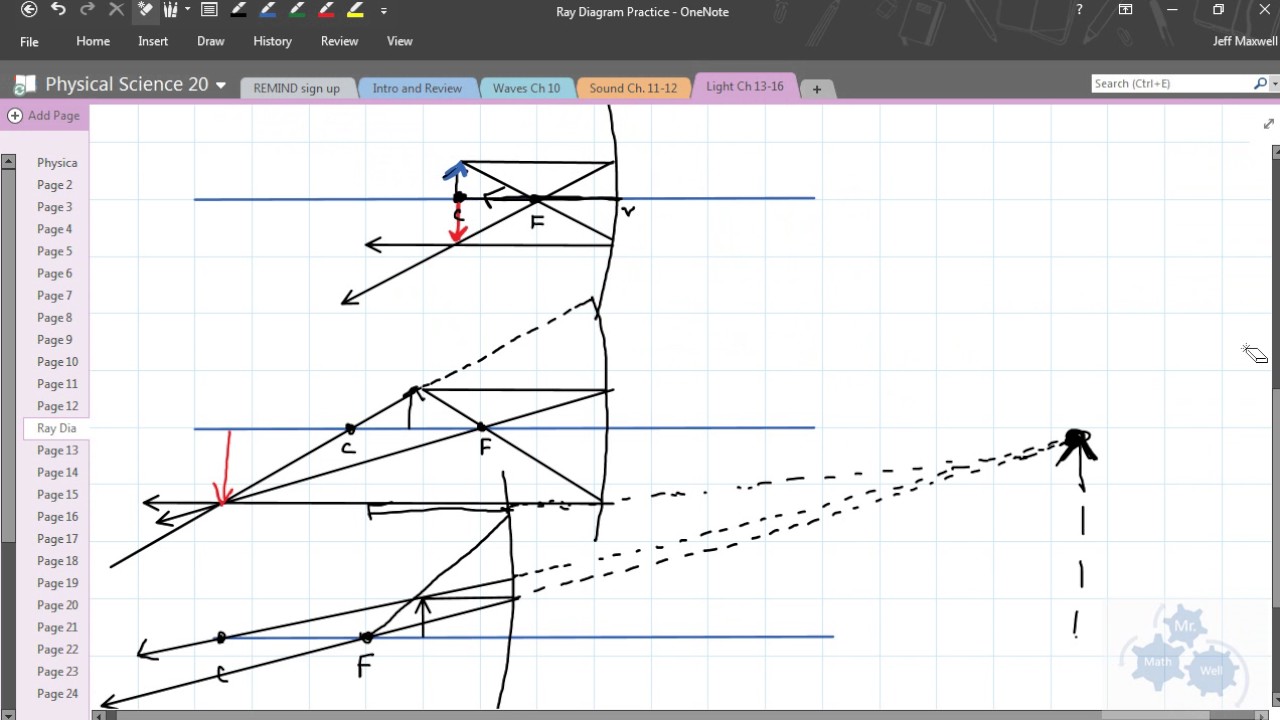
Task: Open Page 15 in page list
Action: coord(56,494)
